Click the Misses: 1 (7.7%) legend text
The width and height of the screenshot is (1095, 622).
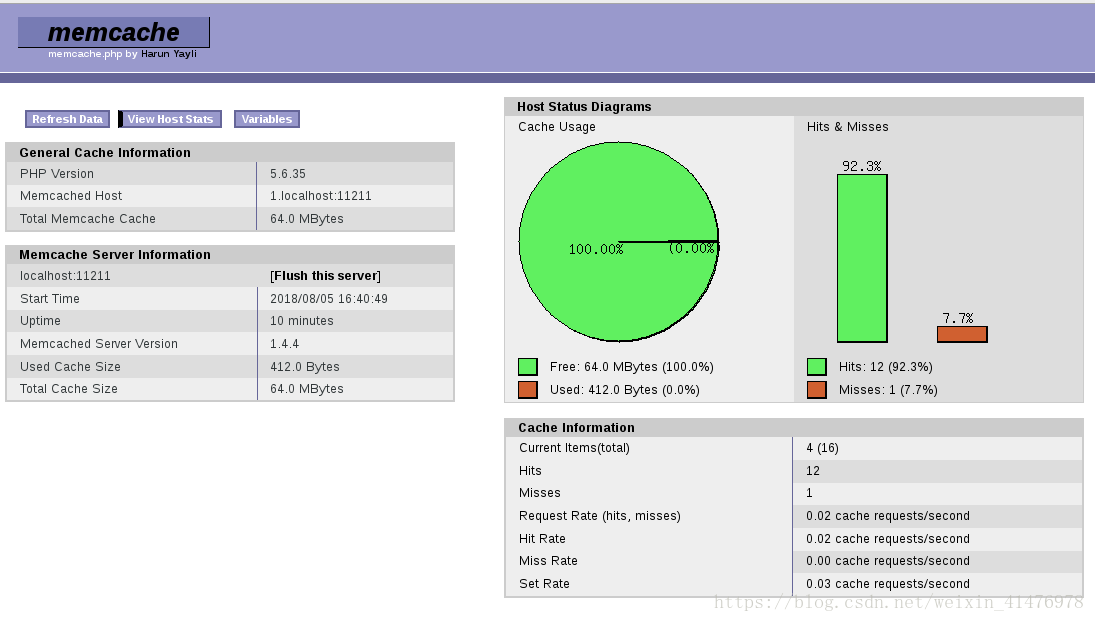click(888, 390)
